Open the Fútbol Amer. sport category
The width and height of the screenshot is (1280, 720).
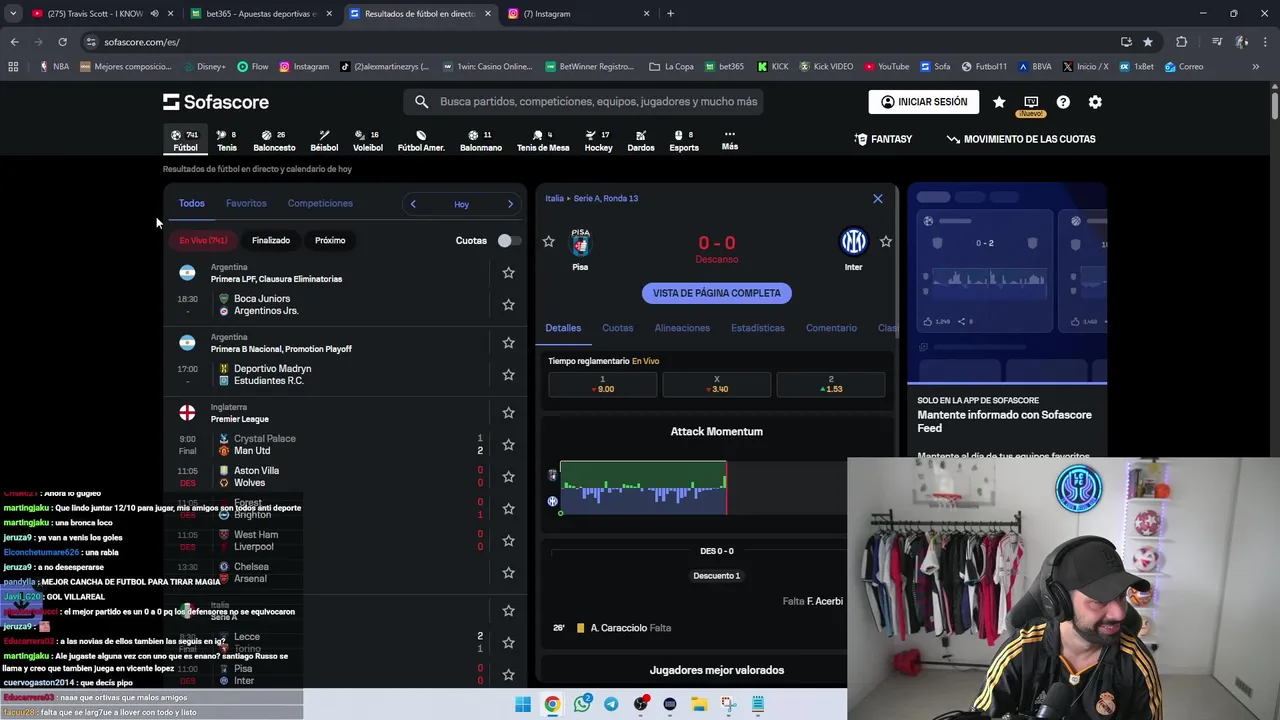point(421,140)
